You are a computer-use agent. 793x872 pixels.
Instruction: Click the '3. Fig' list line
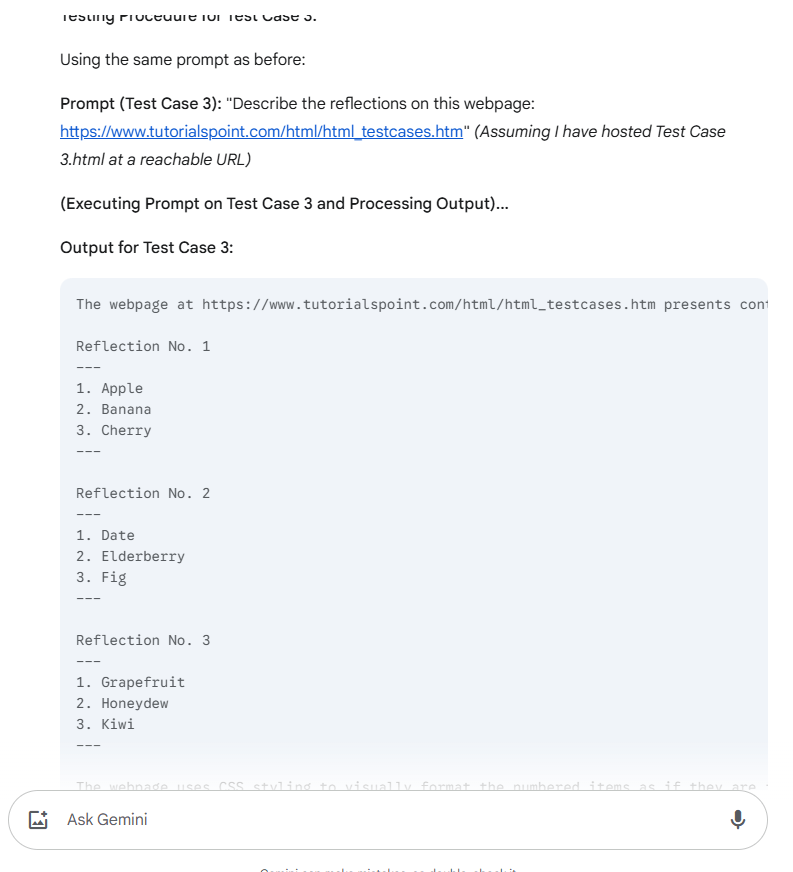click(x=101, y=577)
